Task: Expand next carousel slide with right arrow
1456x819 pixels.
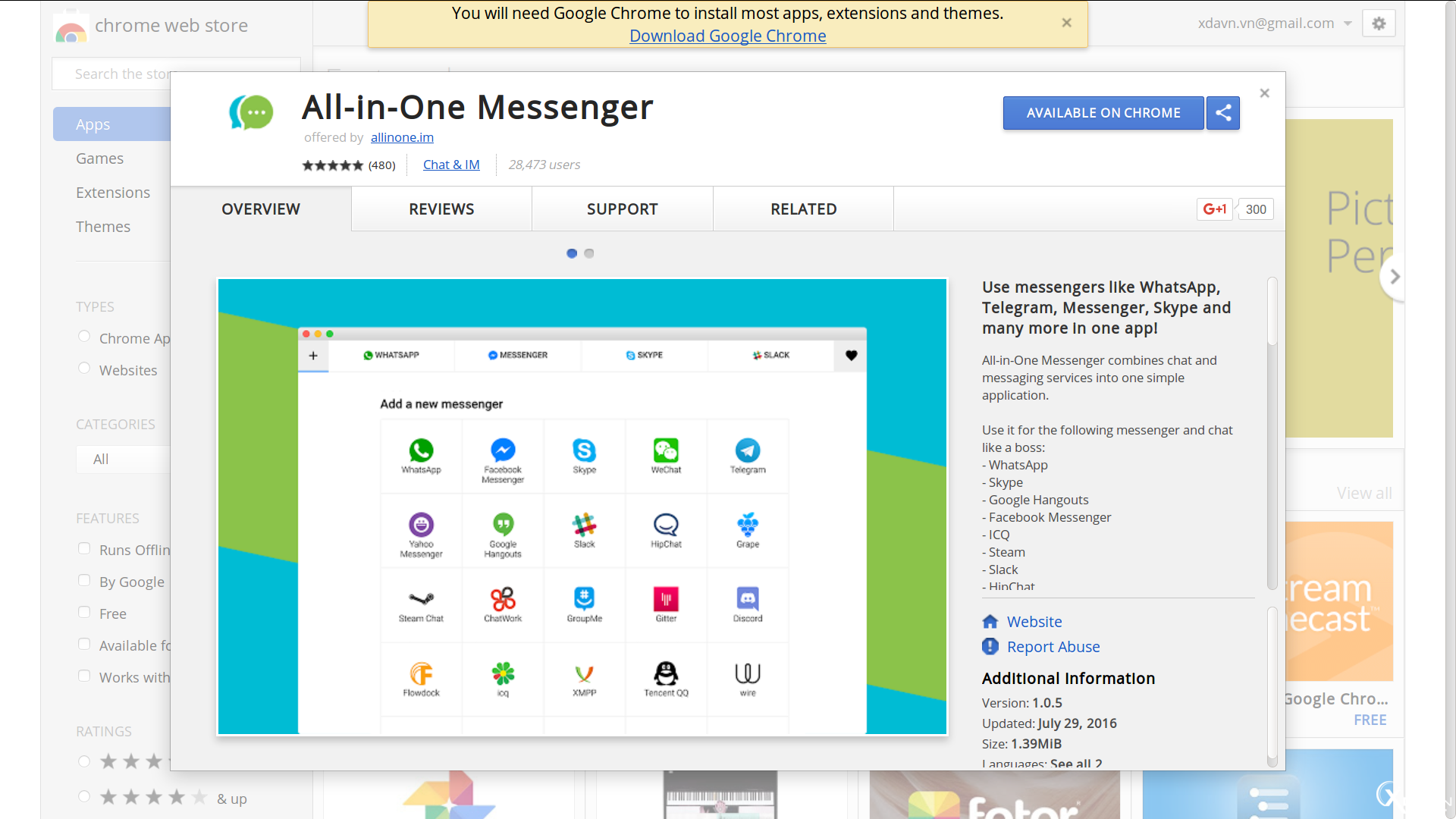Action: coord(1395,277)
